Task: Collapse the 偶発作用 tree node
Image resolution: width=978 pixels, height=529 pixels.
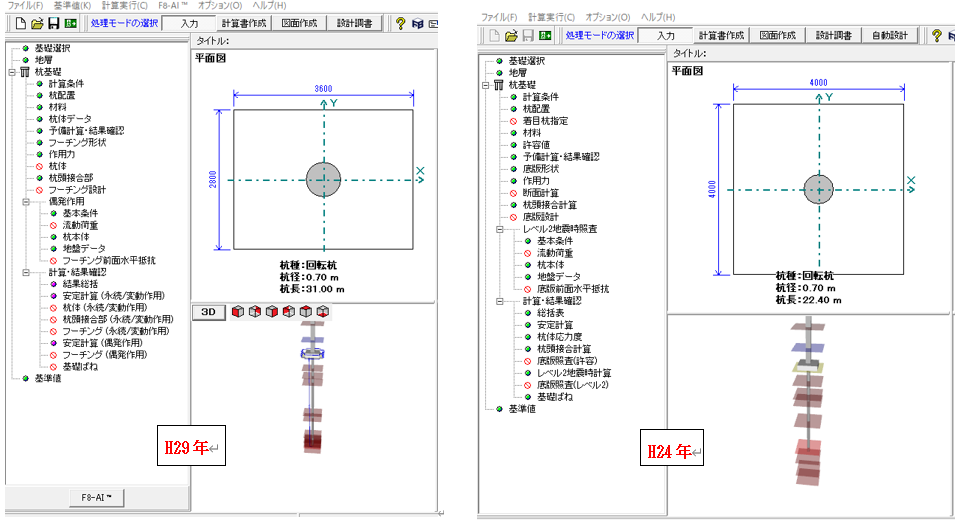Action: [26, 201]
